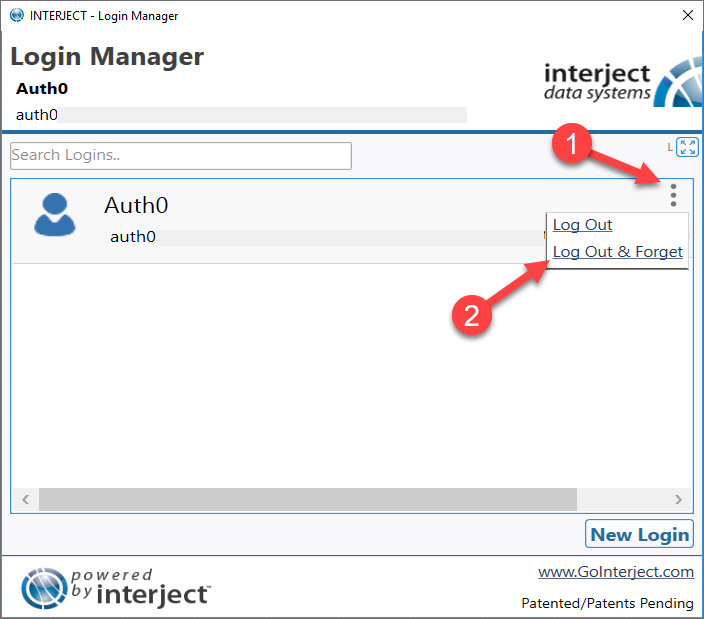This screenshot has height=619, width=704.
Task: Open the www.GoInterject.com link
Action: coord(616,572)
